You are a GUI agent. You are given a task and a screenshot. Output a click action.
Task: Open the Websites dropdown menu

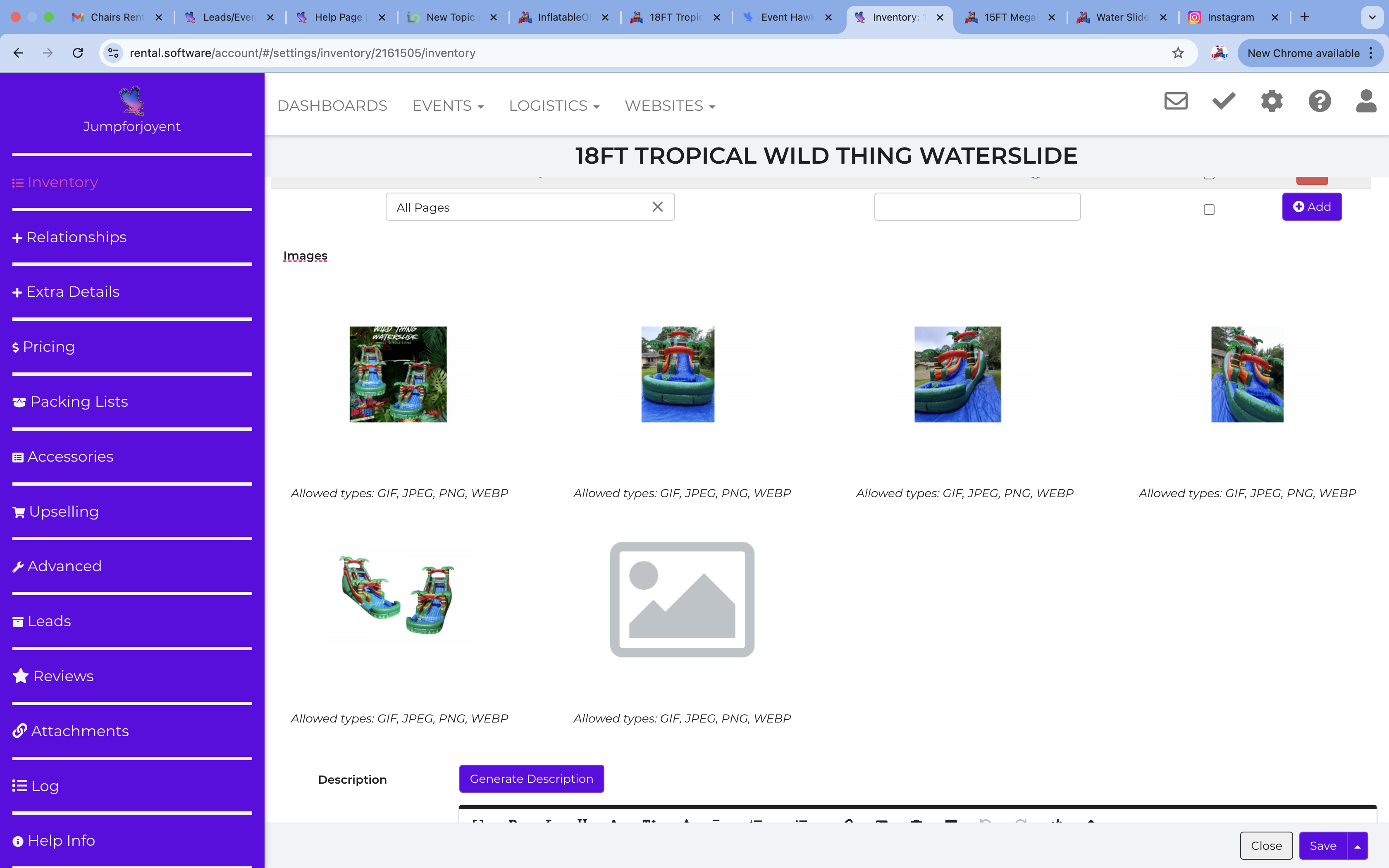tap(669, 106)
